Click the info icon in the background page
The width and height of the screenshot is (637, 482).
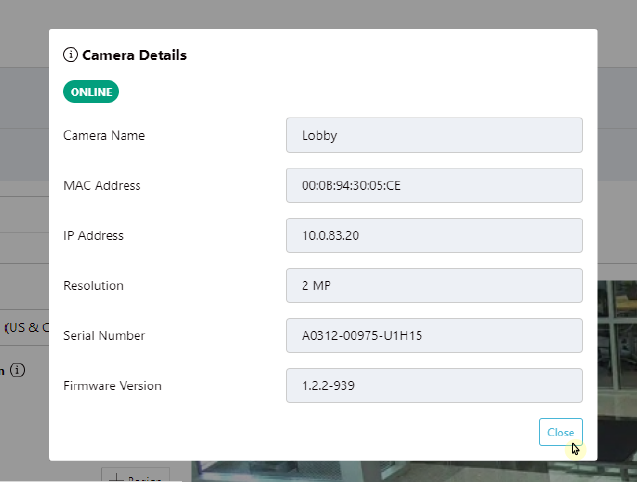click(x=17, y=370)
